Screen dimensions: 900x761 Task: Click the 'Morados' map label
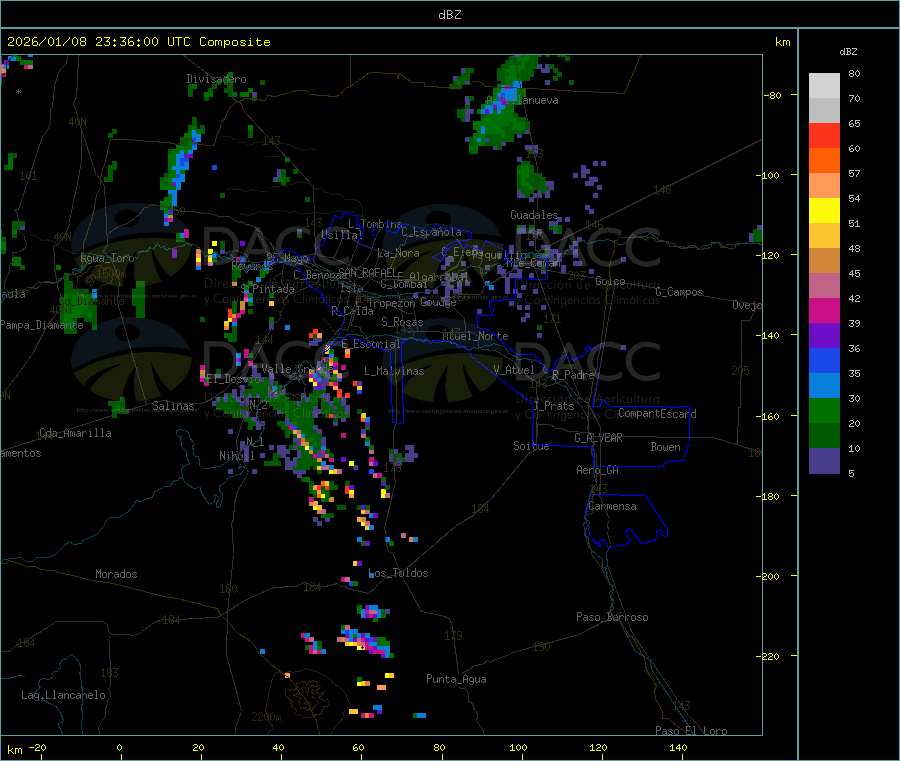pyautogui.click(x=116, y=574)
